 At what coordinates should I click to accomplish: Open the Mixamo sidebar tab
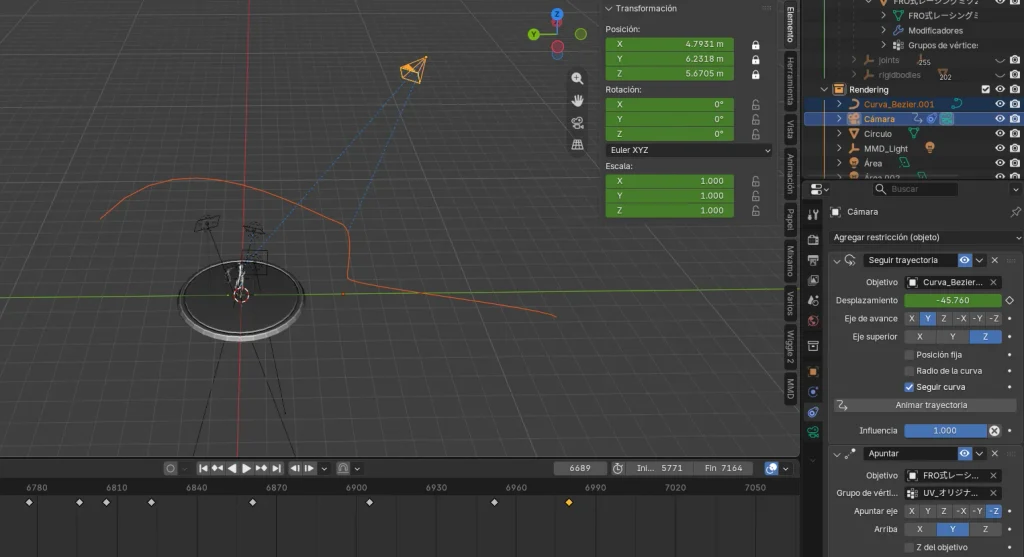pyautogui.click(x=790, y=261)
